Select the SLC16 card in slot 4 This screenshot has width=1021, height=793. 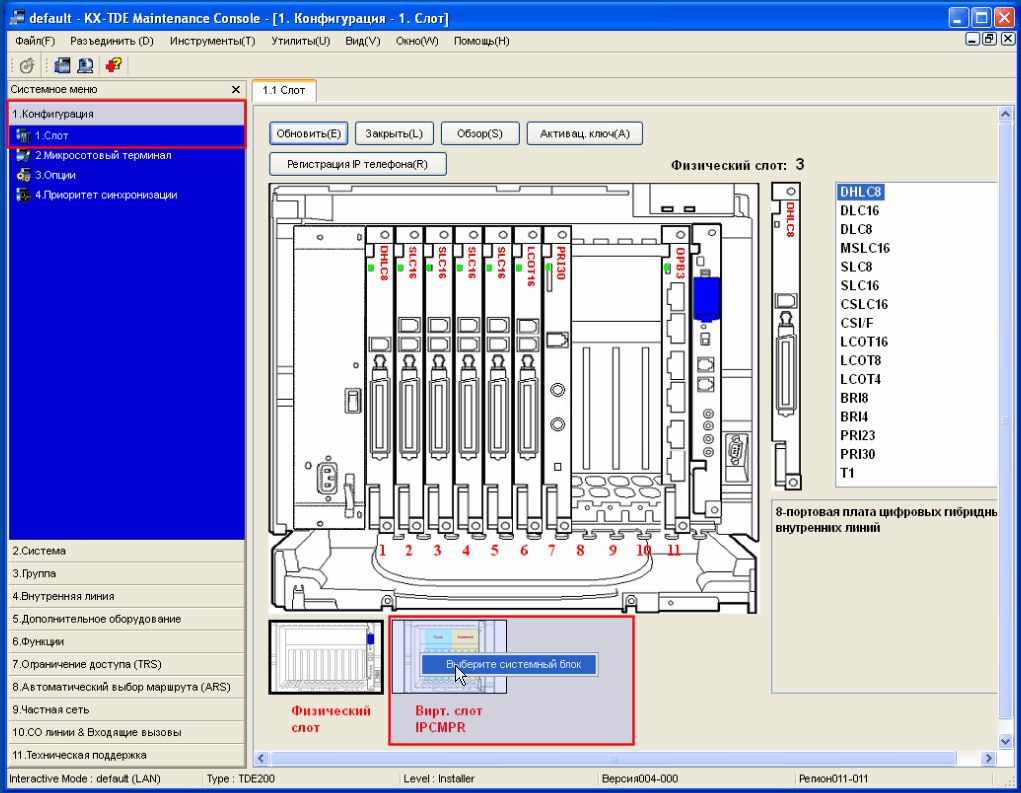[469, 381]
